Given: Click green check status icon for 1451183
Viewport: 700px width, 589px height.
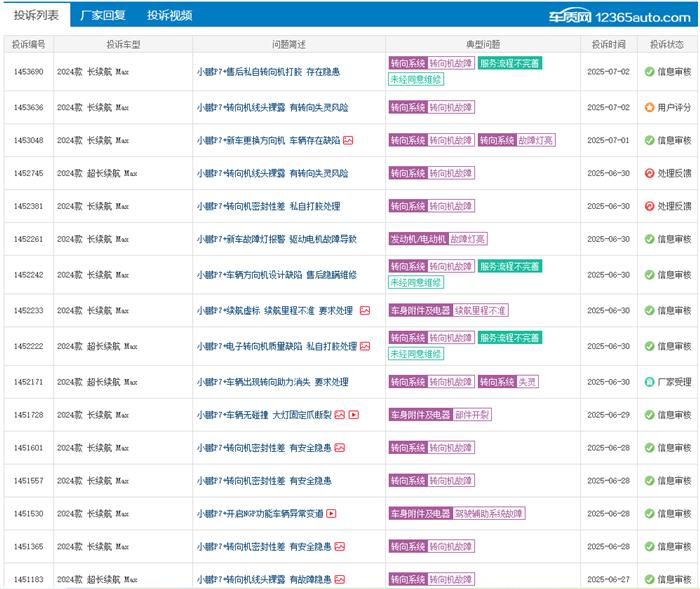Looking at the screenshot, I should pos(650,579).
